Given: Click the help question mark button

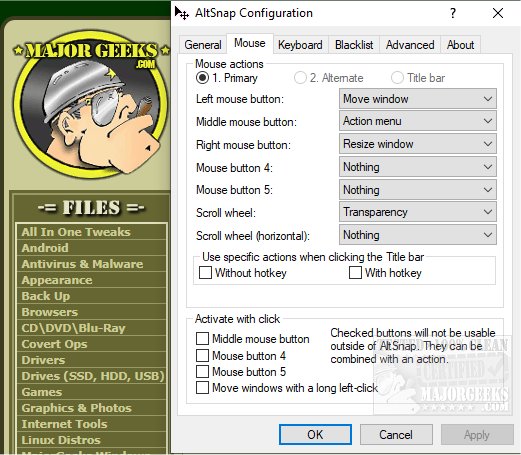Looking at the screenshot, I should pos(453,13).
